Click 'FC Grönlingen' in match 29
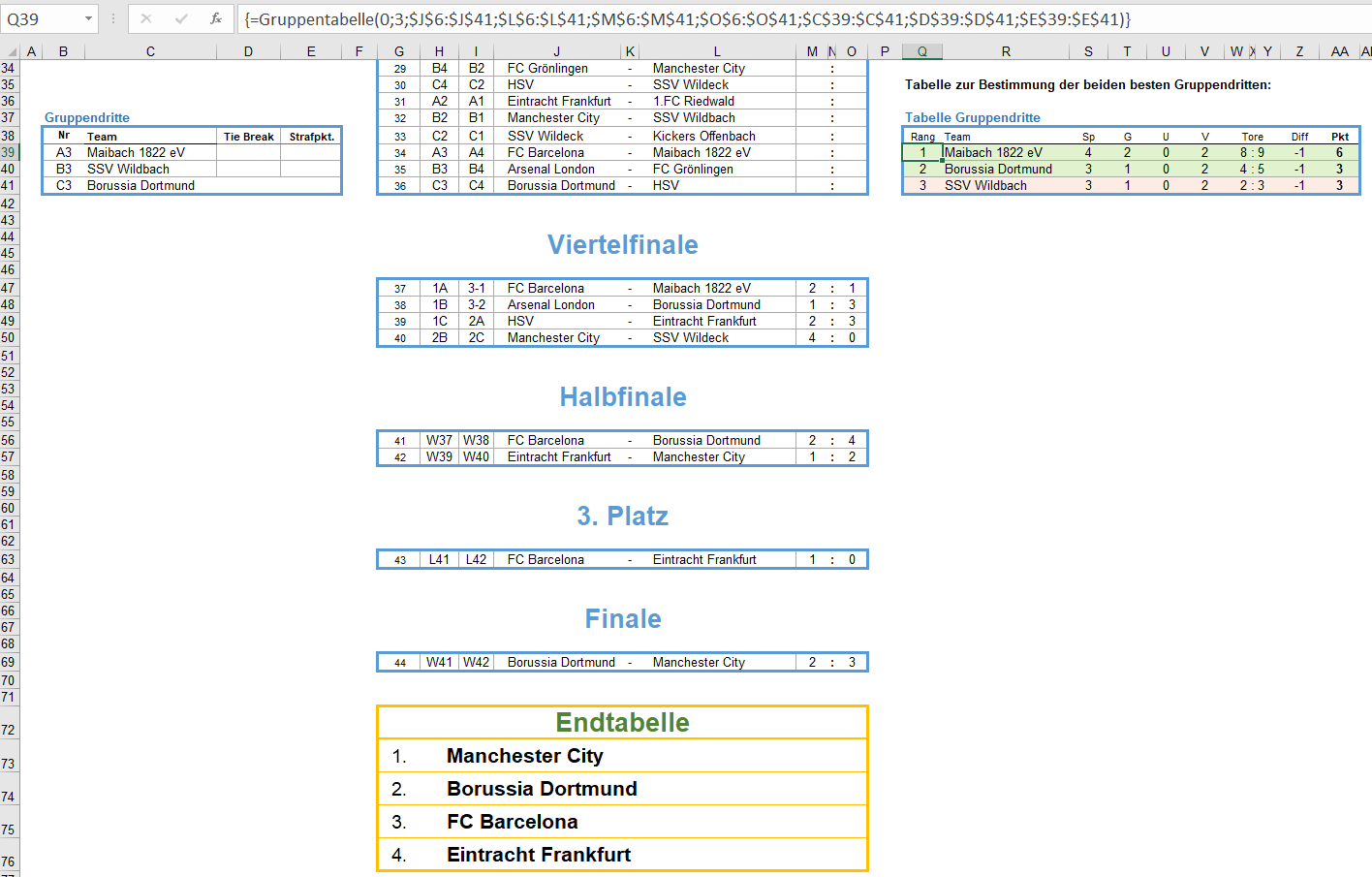Viewport: 1372px width, 877px height. pyautogui.click(x=547, y=68)
